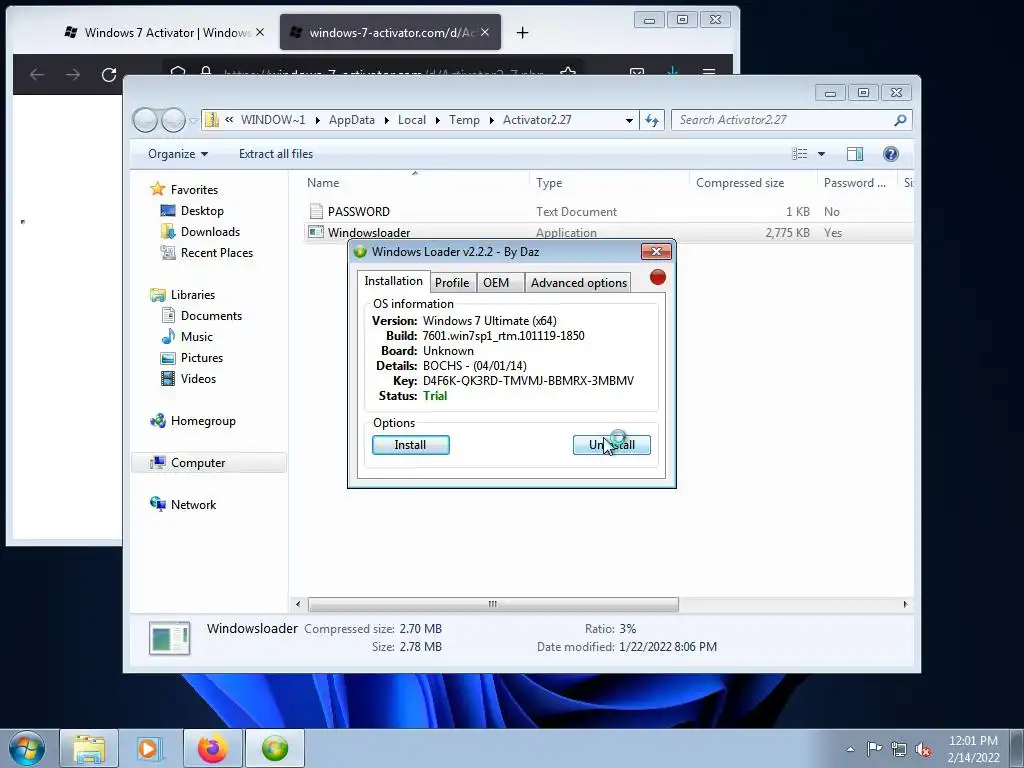Open the recent pages dropdown in Explorer

193,121
